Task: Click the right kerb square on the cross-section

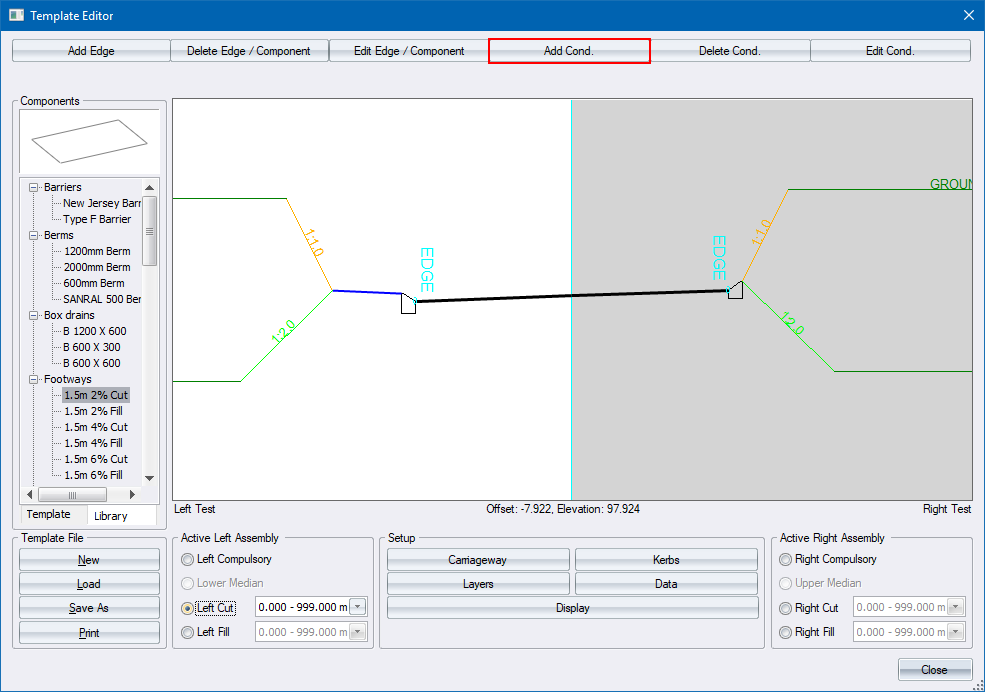Action: [735, 291]
